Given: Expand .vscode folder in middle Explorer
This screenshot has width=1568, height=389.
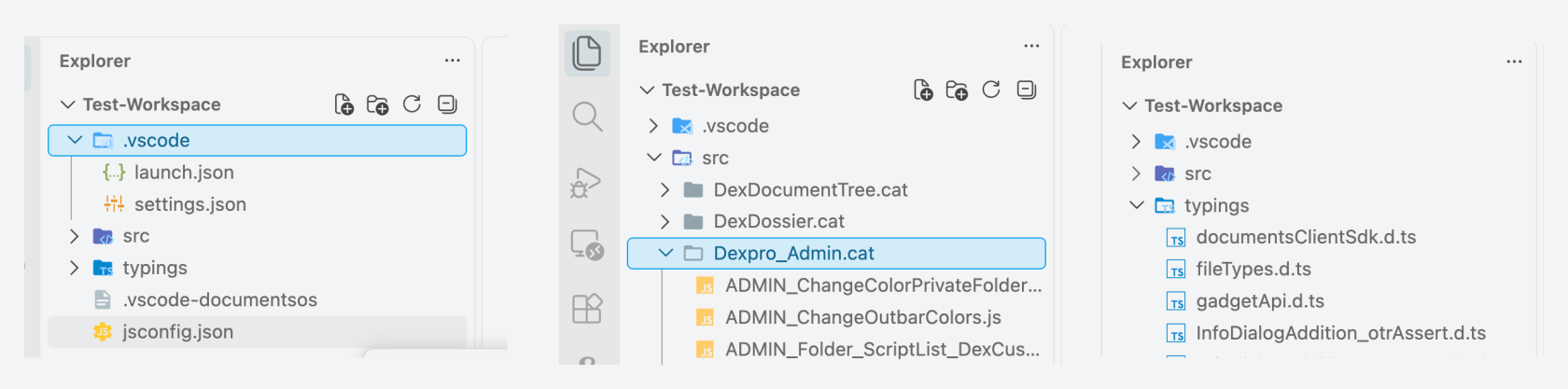Looking at the screenshot, I should click(653, 126).
